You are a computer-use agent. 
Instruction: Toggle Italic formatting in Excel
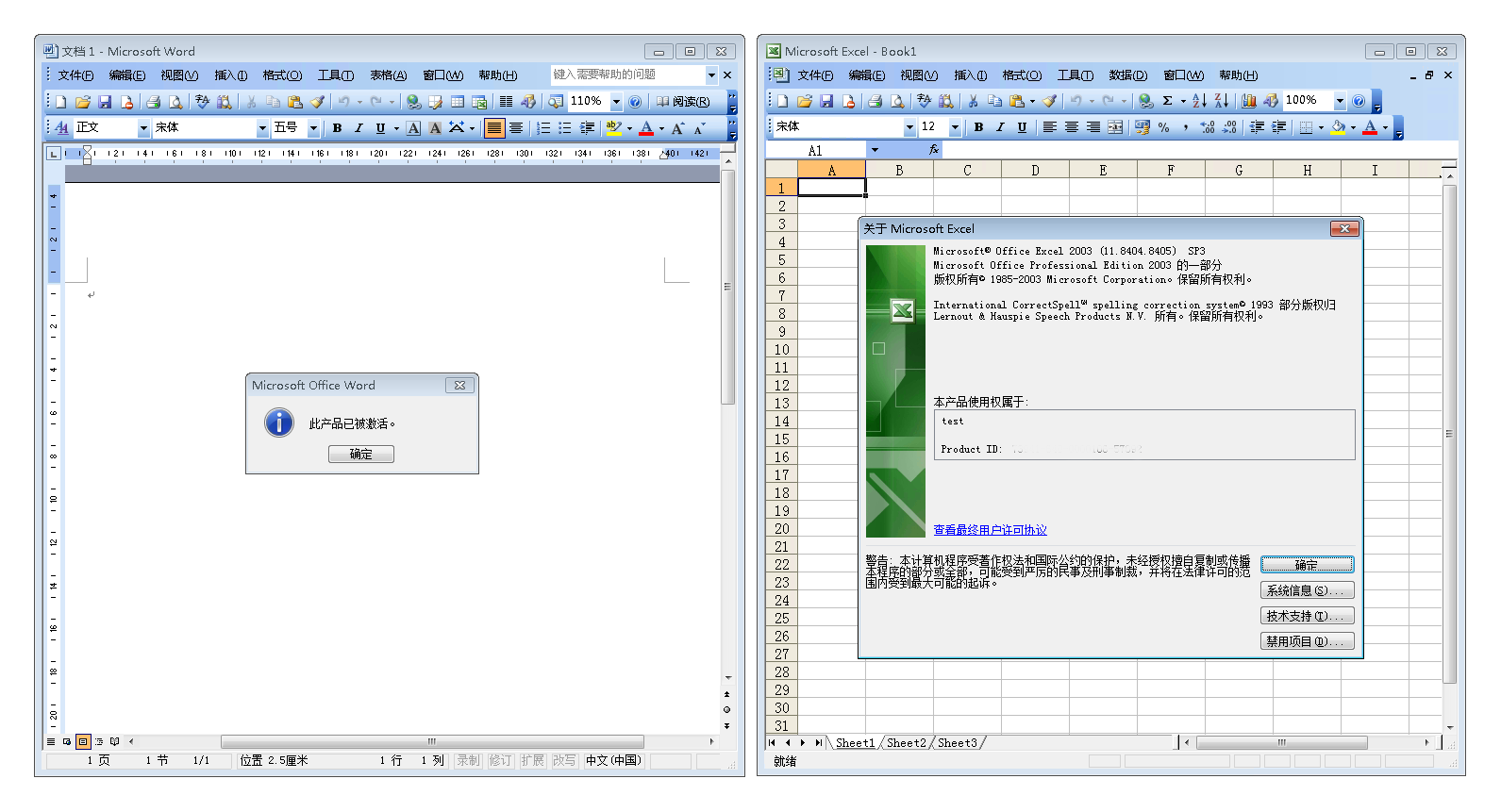[x=1000, y=127]
